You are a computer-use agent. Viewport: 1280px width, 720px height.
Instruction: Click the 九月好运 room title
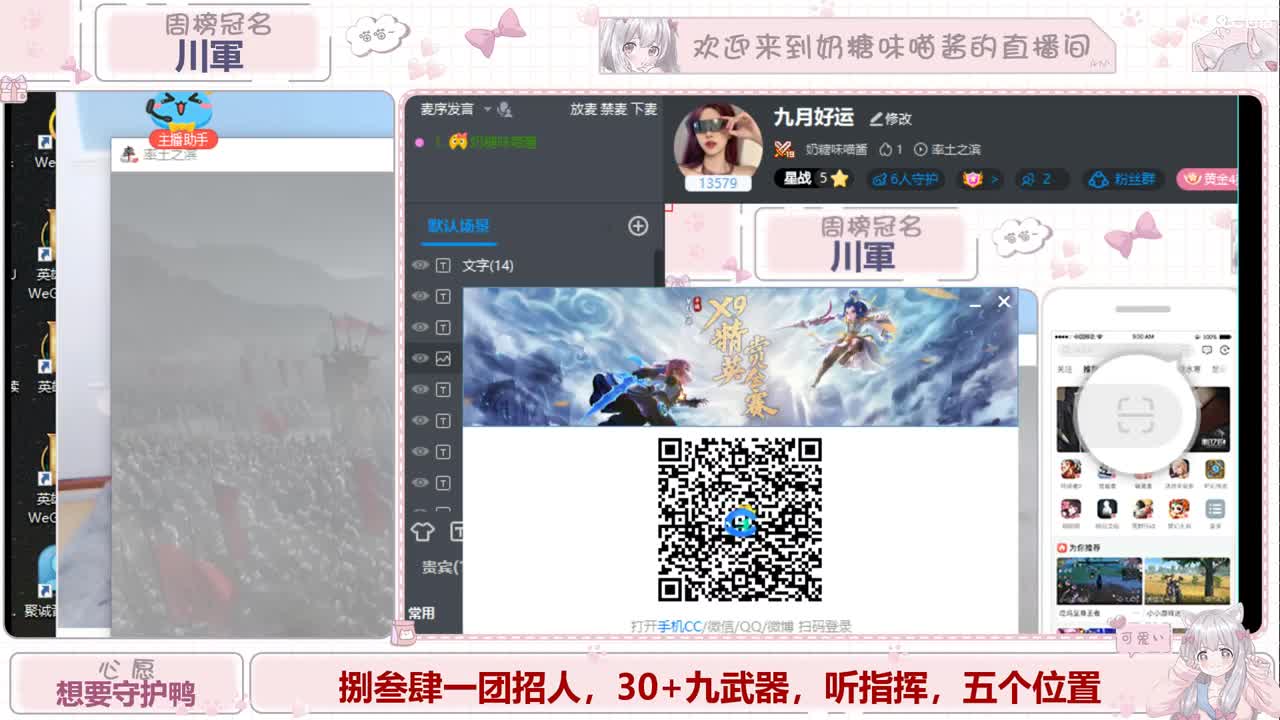pos(813,117)
